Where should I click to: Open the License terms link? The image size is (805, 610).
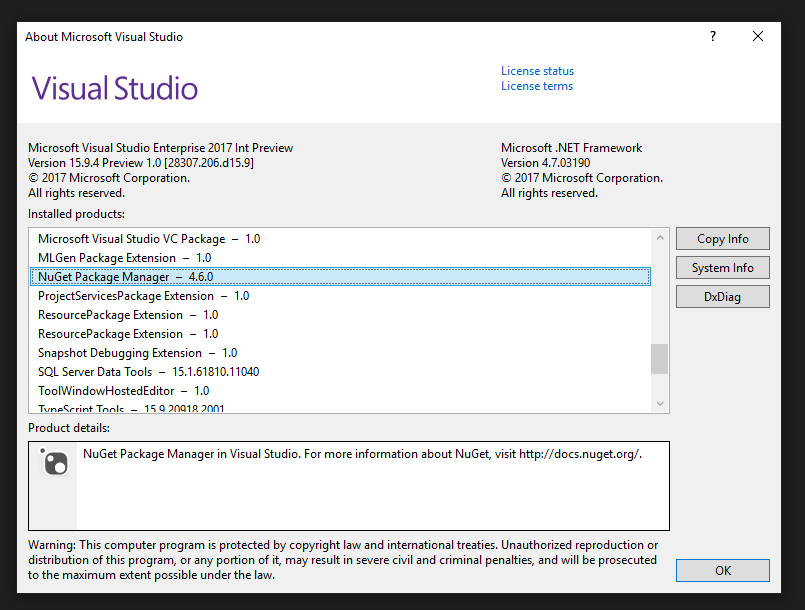click(536, 85)
